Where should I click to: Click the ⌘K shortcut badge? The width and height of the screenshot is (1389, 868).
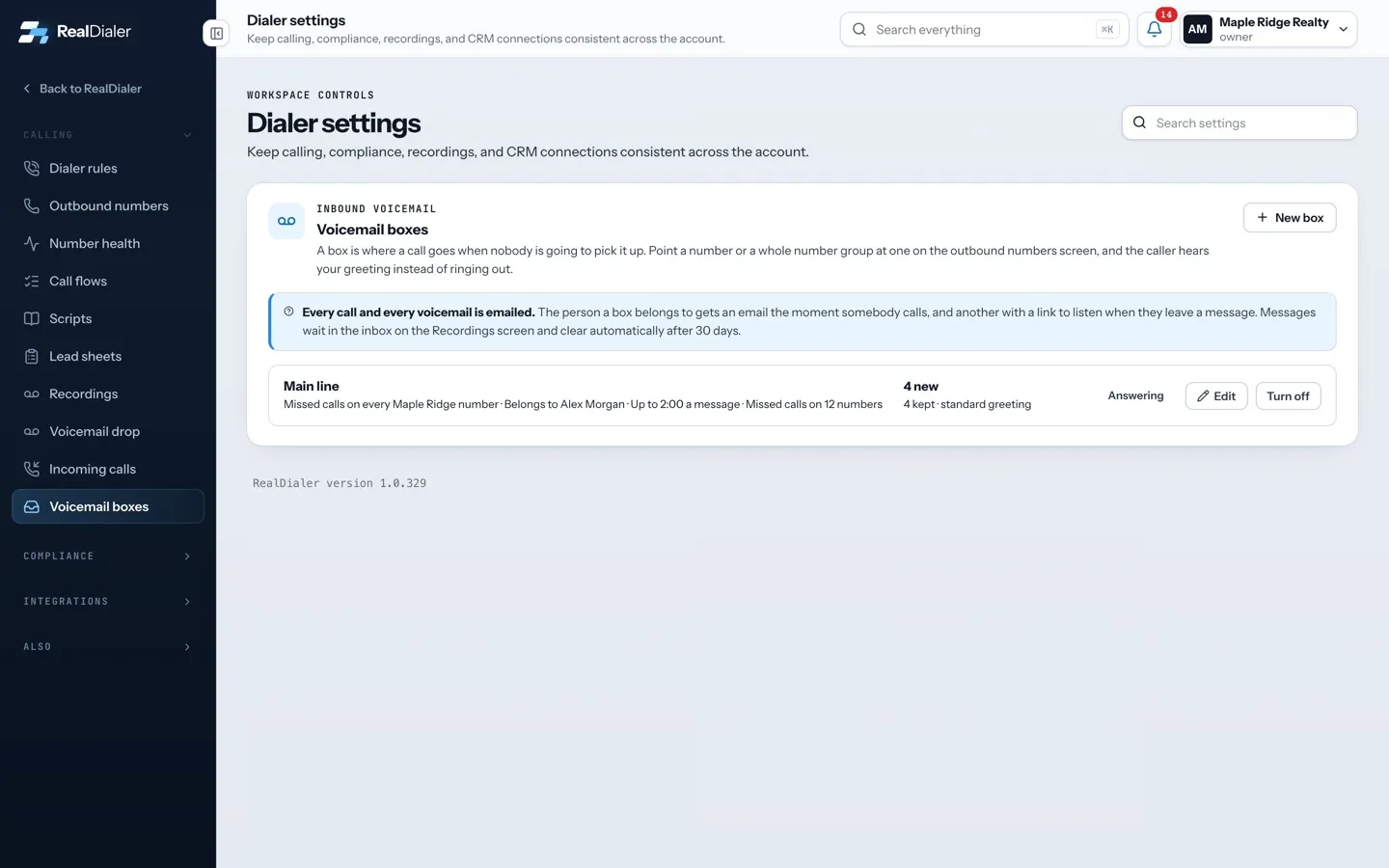(1107, 30)
